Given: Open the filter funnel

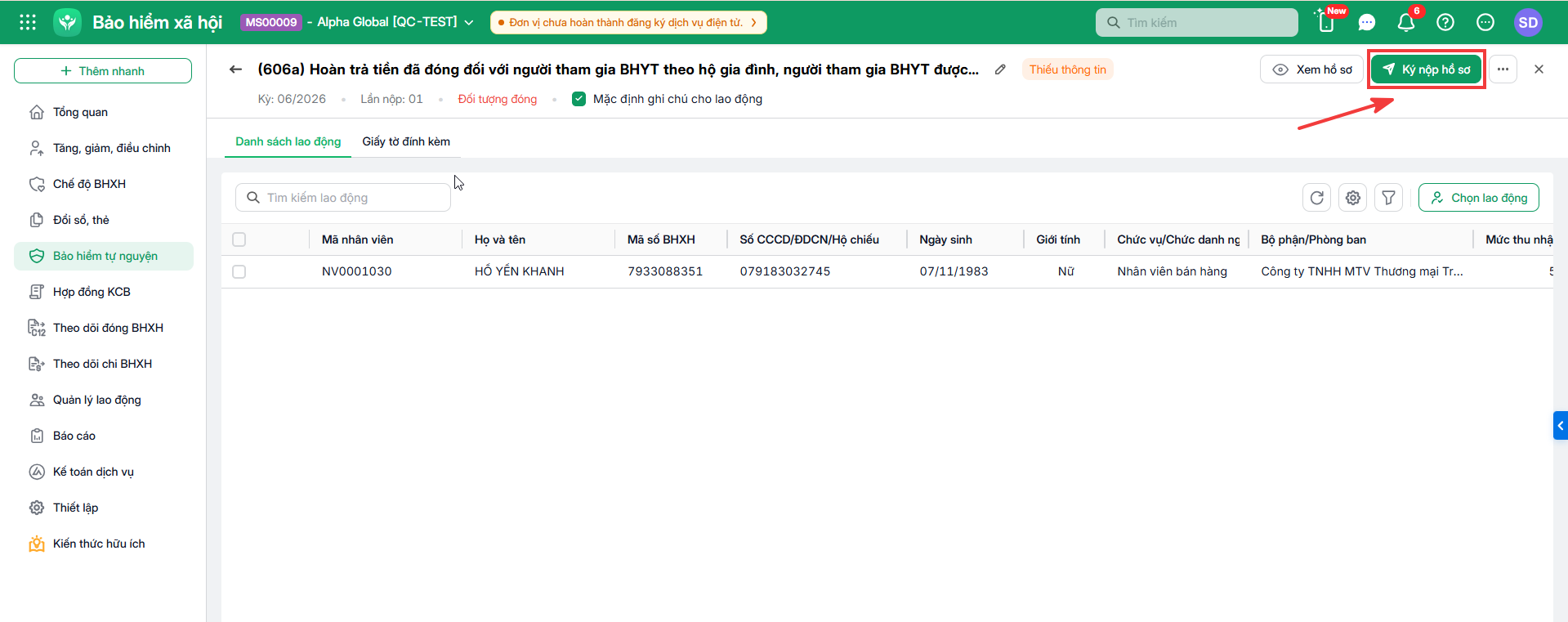Looking at the screenshot, I should 1388,198.
